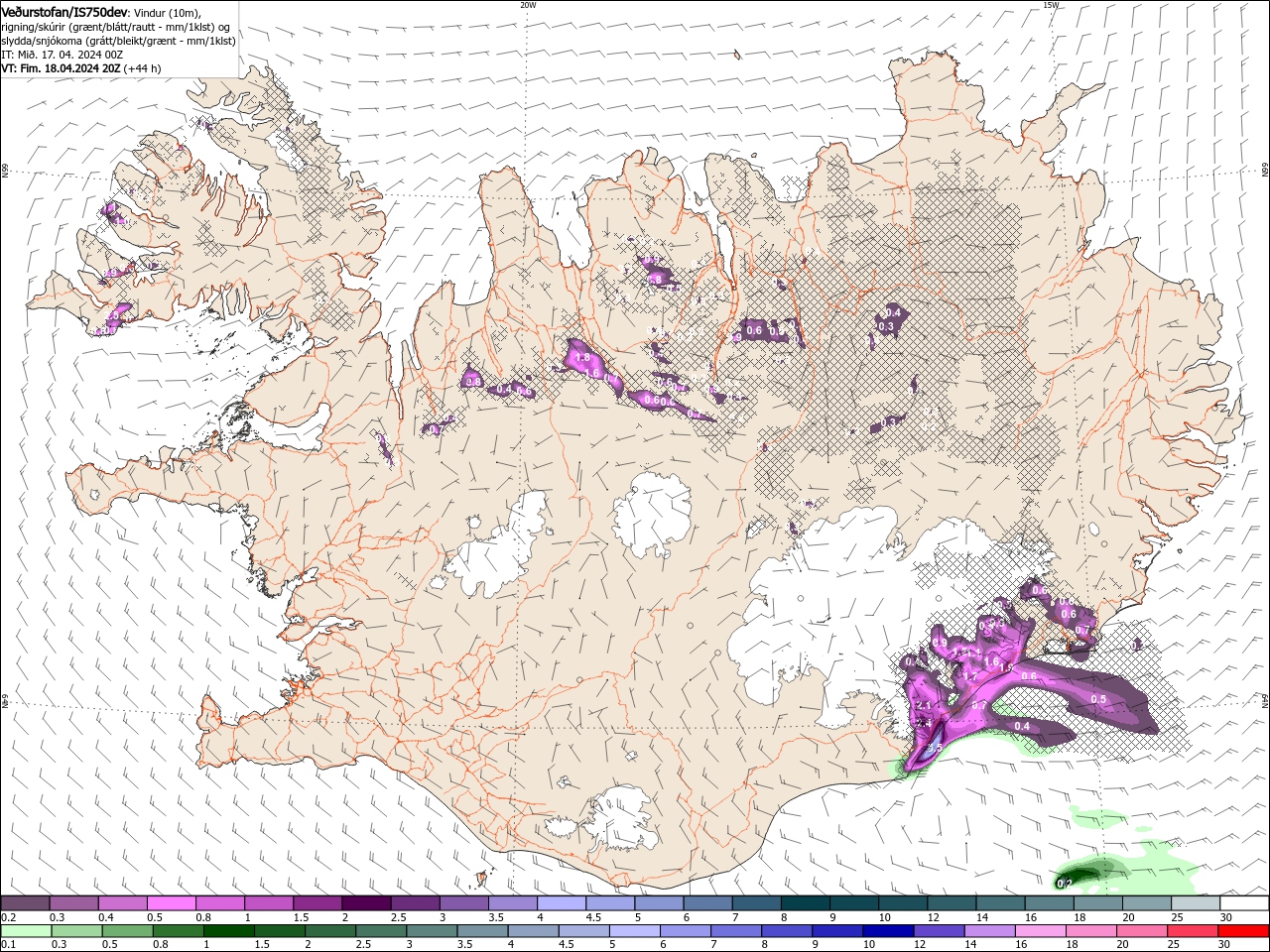The width and height of the screenshot is (1270, 952).
Task: Select the lavender 14 swatch in bottom legend
Action: pos(990,931)
